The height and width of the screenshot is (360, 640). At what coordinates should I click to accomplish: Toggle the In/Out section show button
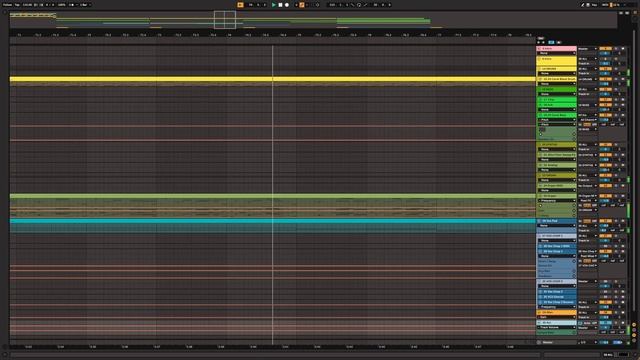(634, 325)
